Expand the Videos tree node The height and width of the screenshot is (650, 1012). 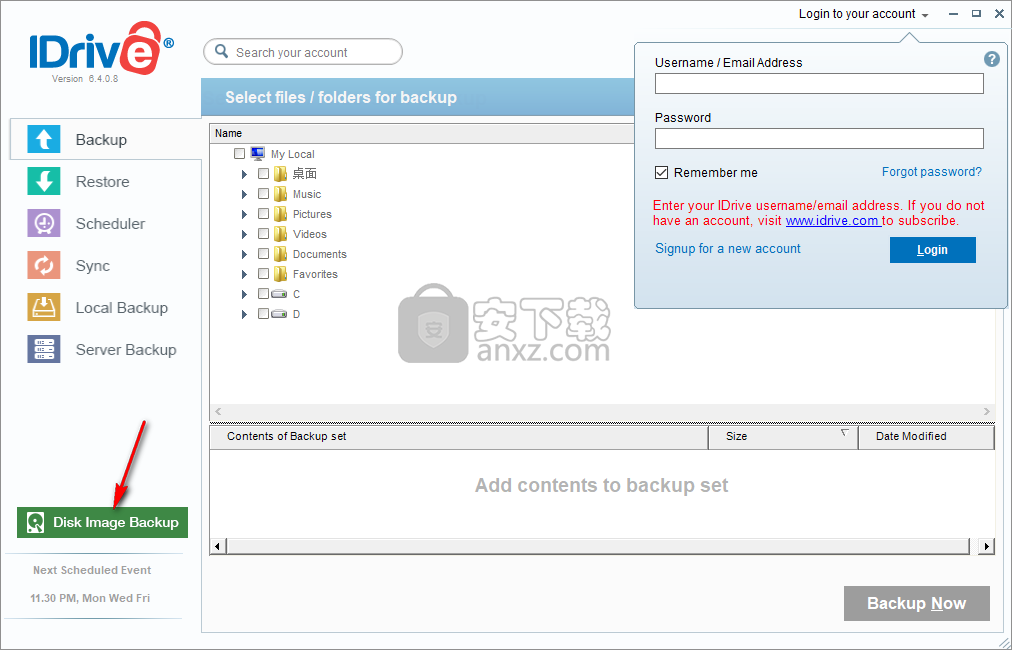click(245, 234)
